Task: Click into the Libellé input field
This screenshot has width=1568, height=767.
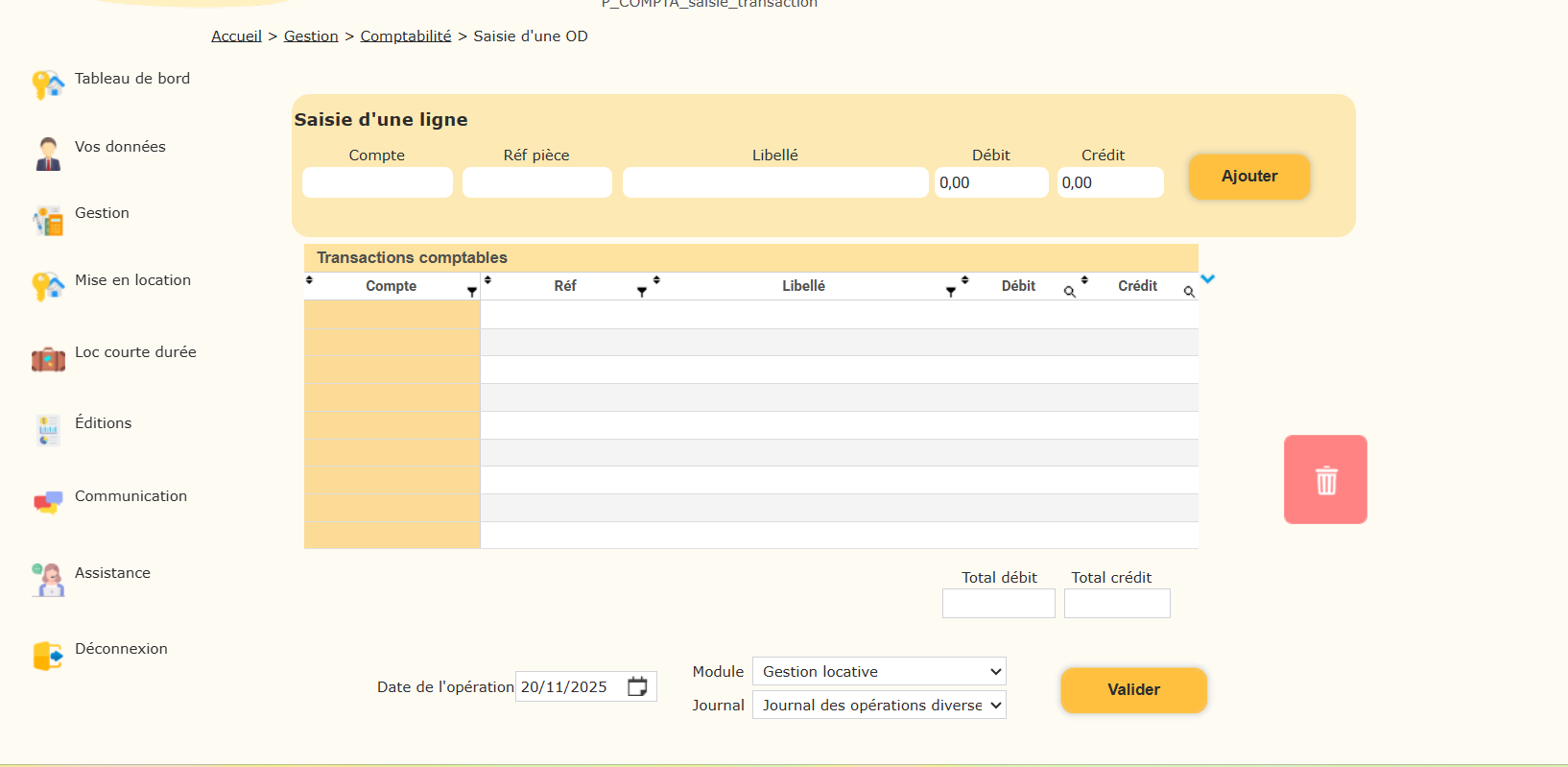Action: click(x=774, y=182)
